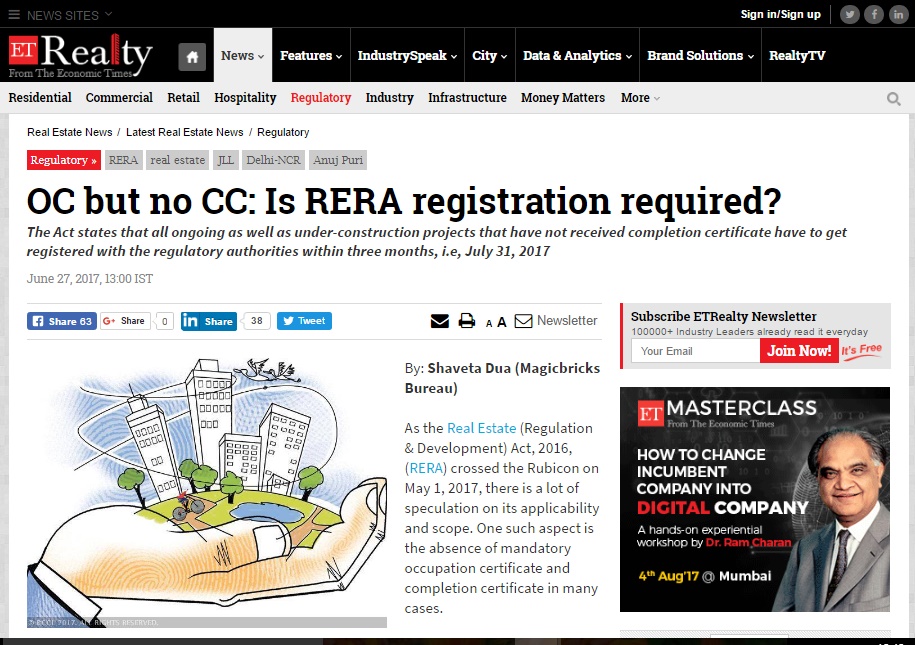The height and width of the screenshot is (645, 915).
Task: Open the Twitter profile icon in top bar
Action: click(850, 15)
